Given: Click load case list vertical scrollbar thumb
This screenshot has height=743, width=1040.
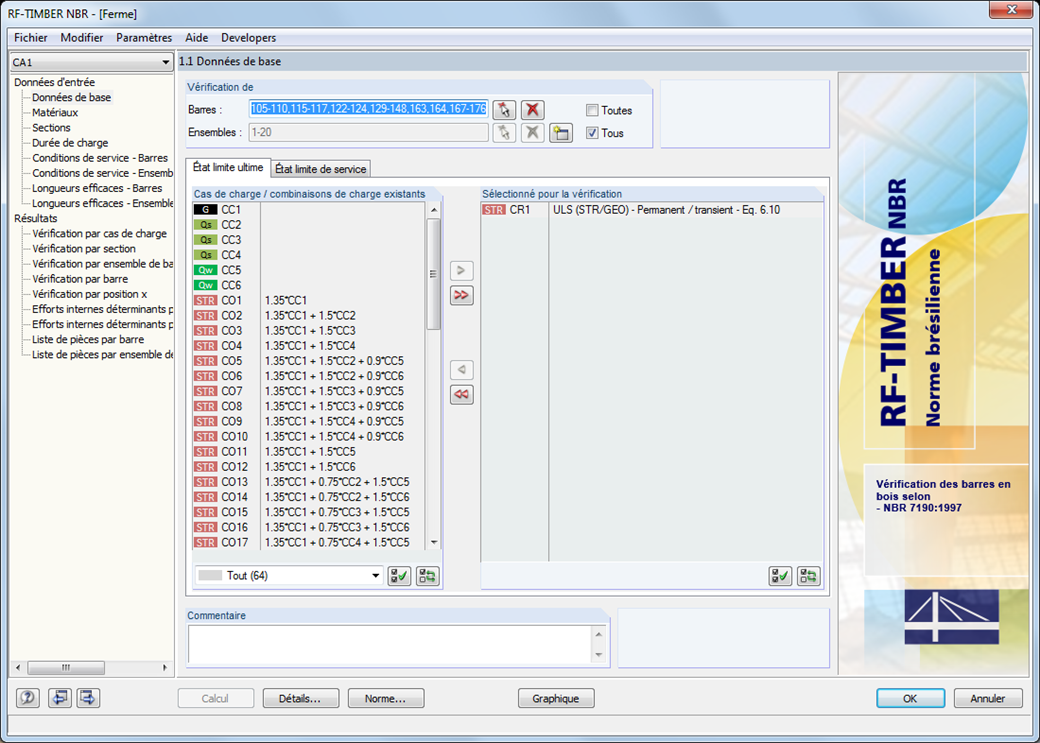Looking at the screenshot, I should pos(433,273).
